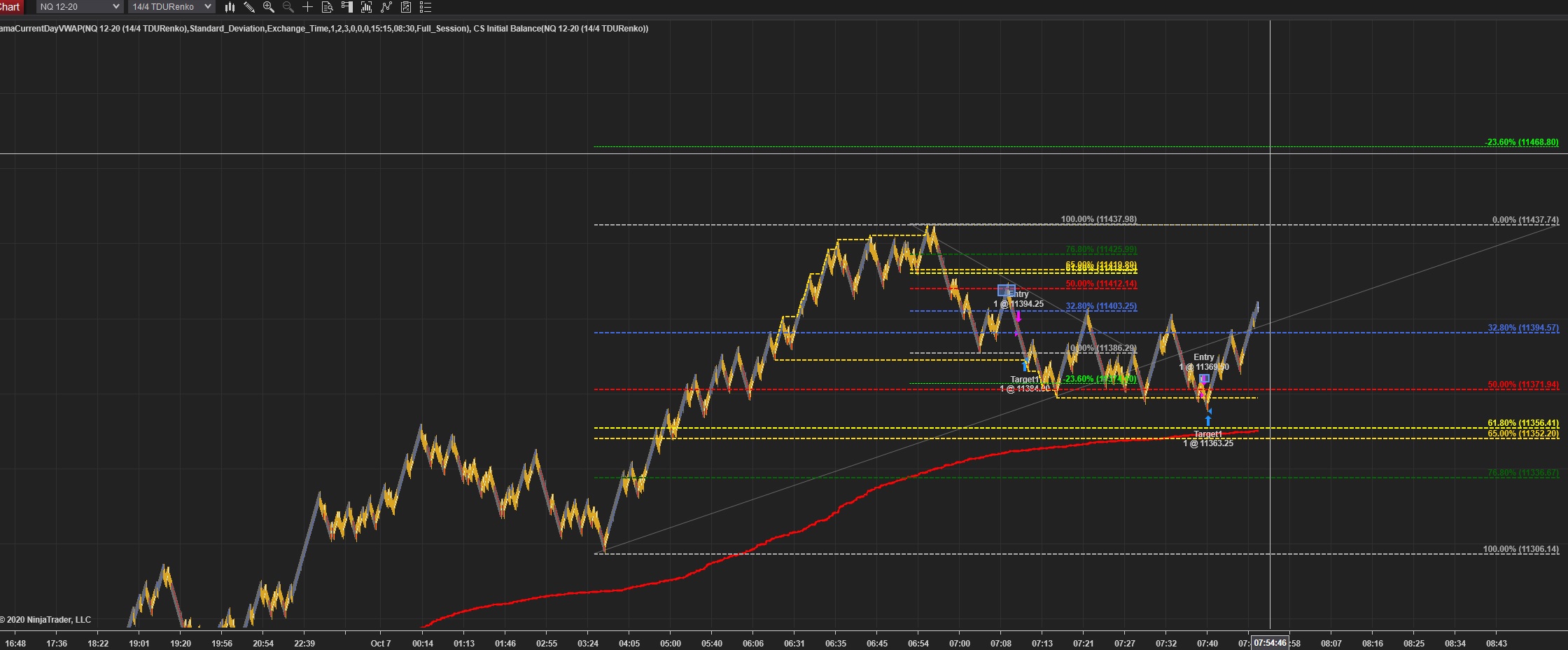Click the 50.00% (11371.94) Fibonacci label
The image size is (1568, 650).
point(1523,385)
